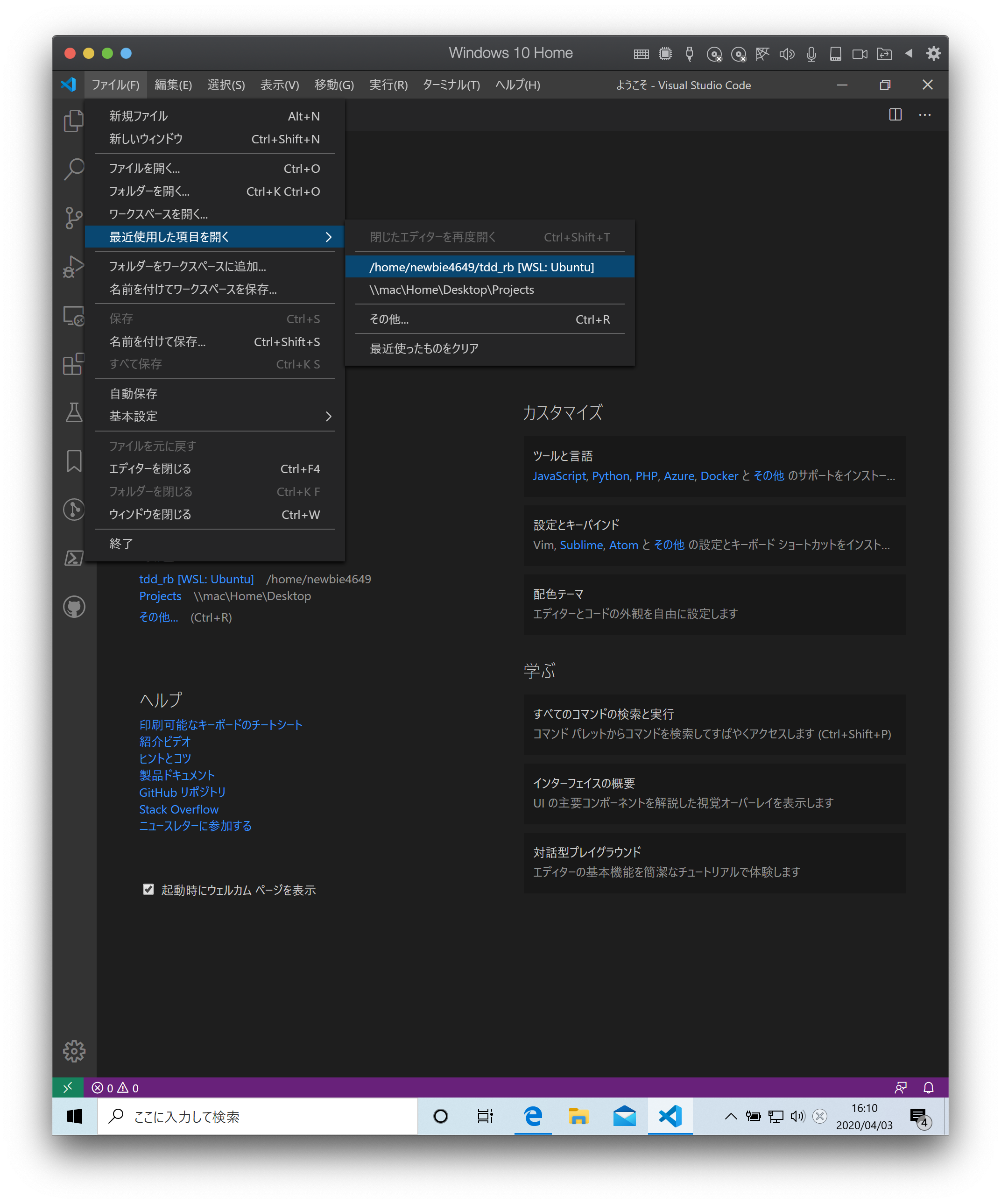The height and width of the screenshot is (1204, 1001).
Task: Select /home/newbie4649/tdd_rb [WSL: Ubuntu] recent entry
Action: [x=481, y=267]
